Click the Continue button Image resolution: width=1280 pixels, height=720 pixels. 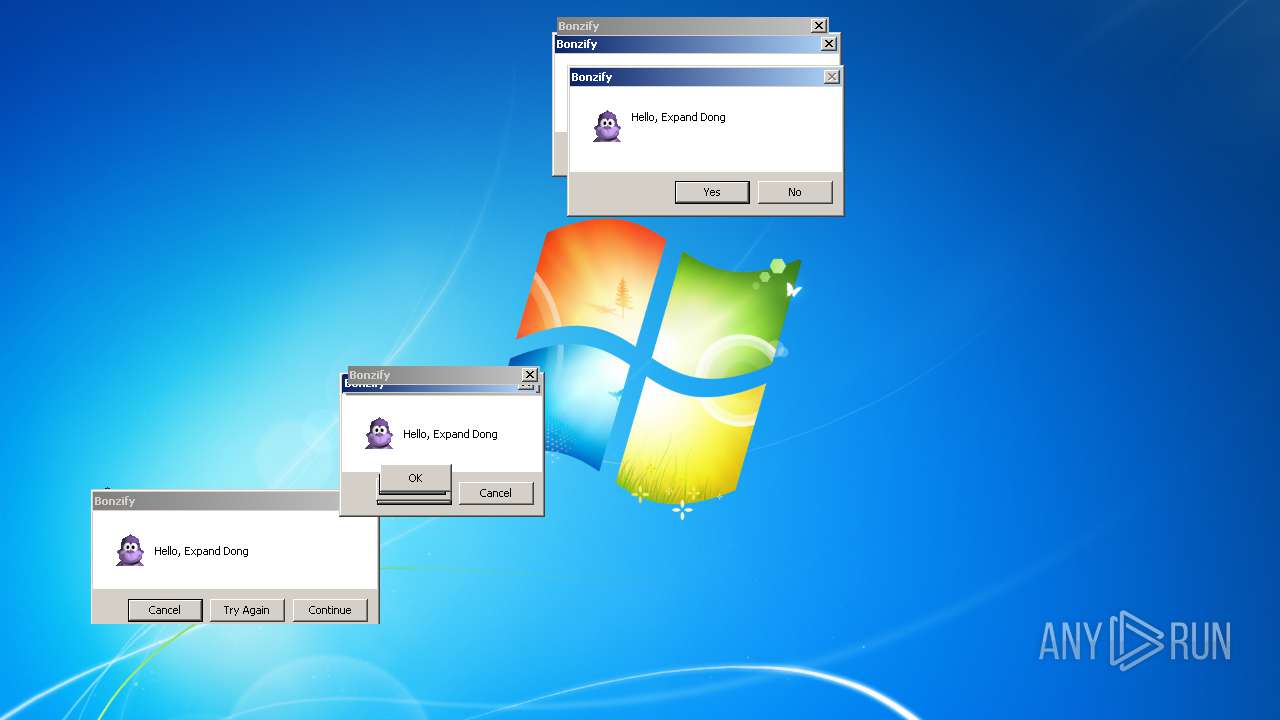(x=330, y=610)
